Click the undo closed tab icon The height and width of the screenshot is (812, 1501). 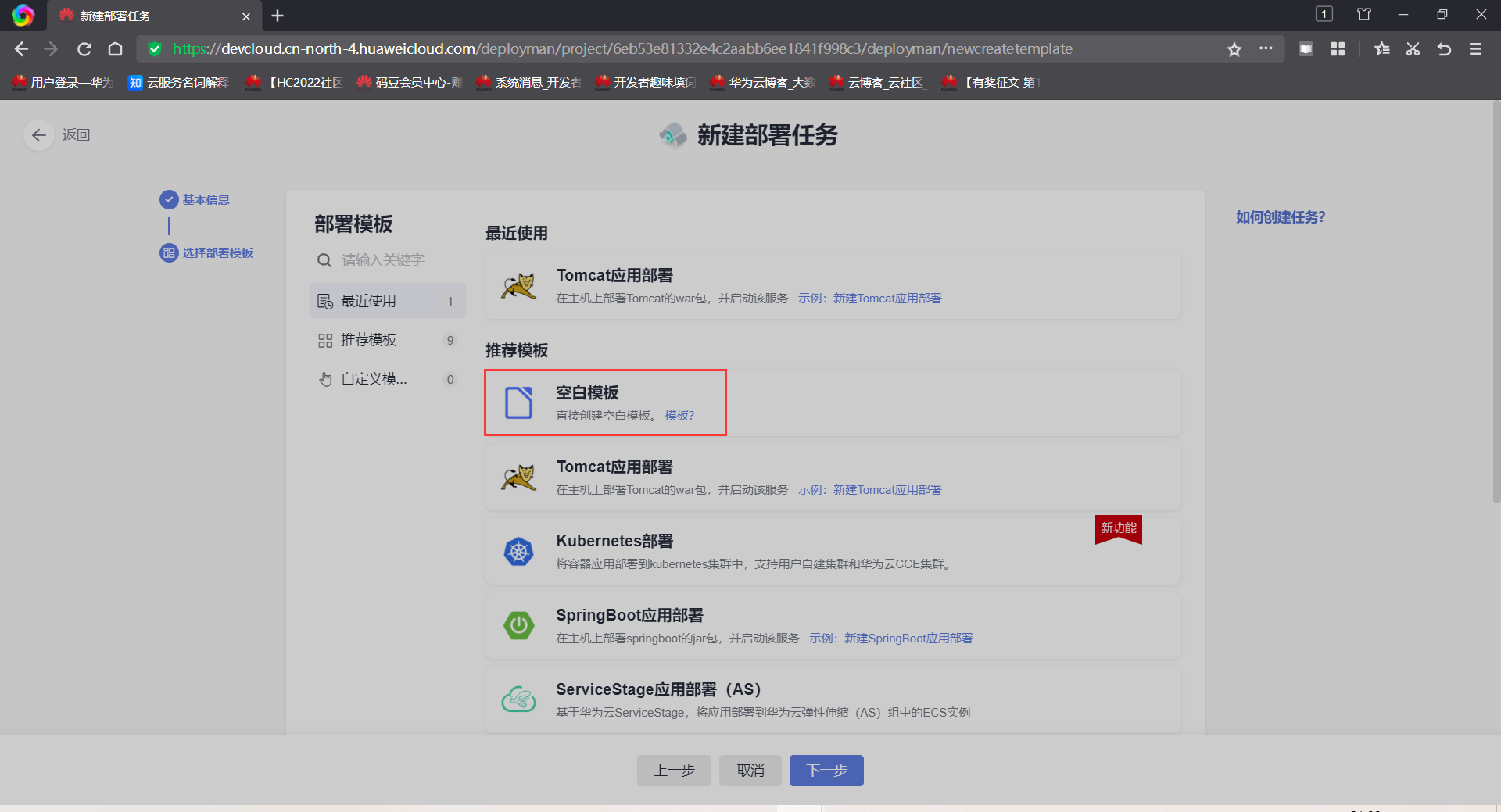click(1444, 49)
